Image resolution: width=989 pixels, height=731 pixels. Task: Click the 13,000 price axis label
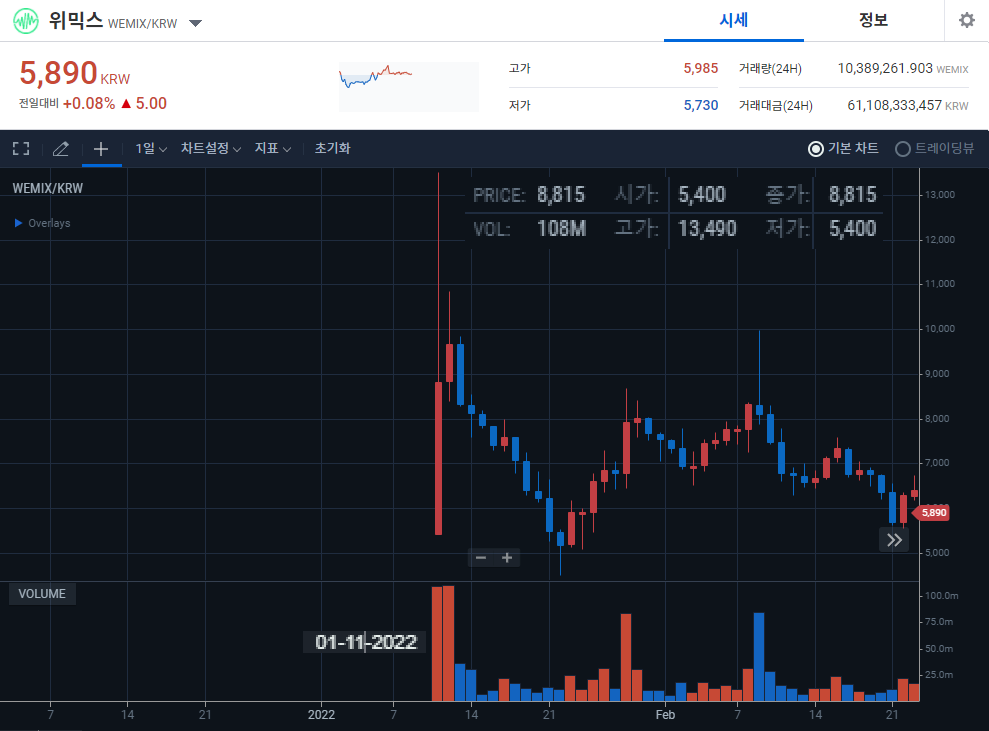click(x=940, y=195)
